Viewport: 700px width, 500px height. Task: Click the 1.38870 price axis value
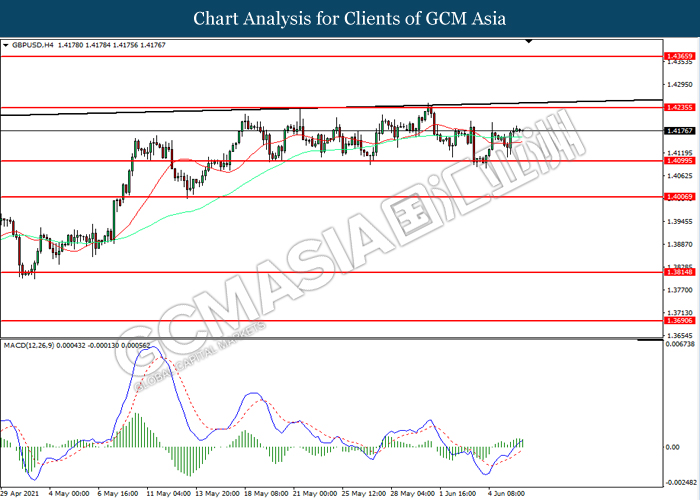point(679,245)
